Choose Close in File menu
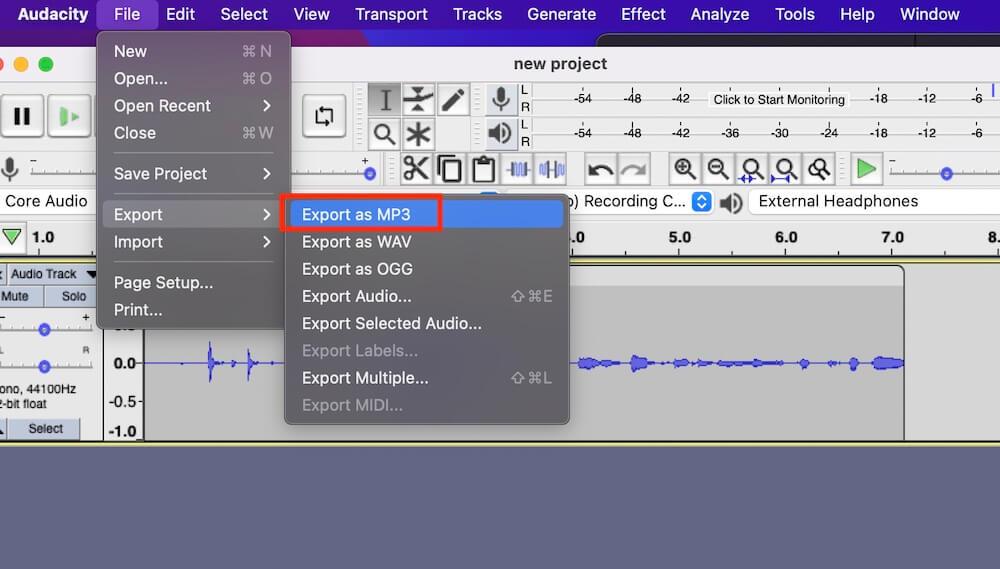Image resolution: width=1000 pixels, height=569 pixels. click(193, 133)
